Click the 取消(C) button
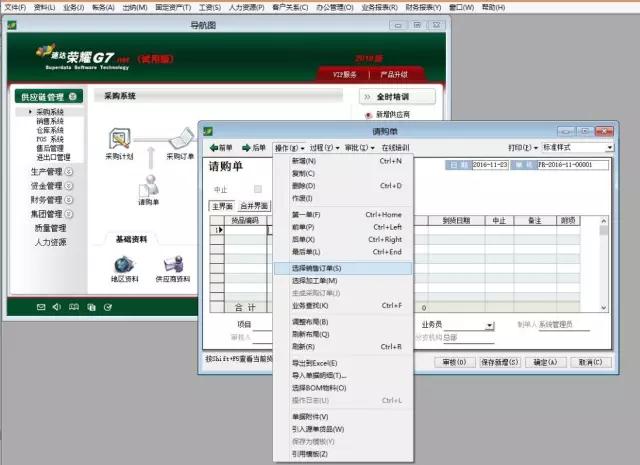640x465 pixels. pyautogui.click(x=591, y=362)
